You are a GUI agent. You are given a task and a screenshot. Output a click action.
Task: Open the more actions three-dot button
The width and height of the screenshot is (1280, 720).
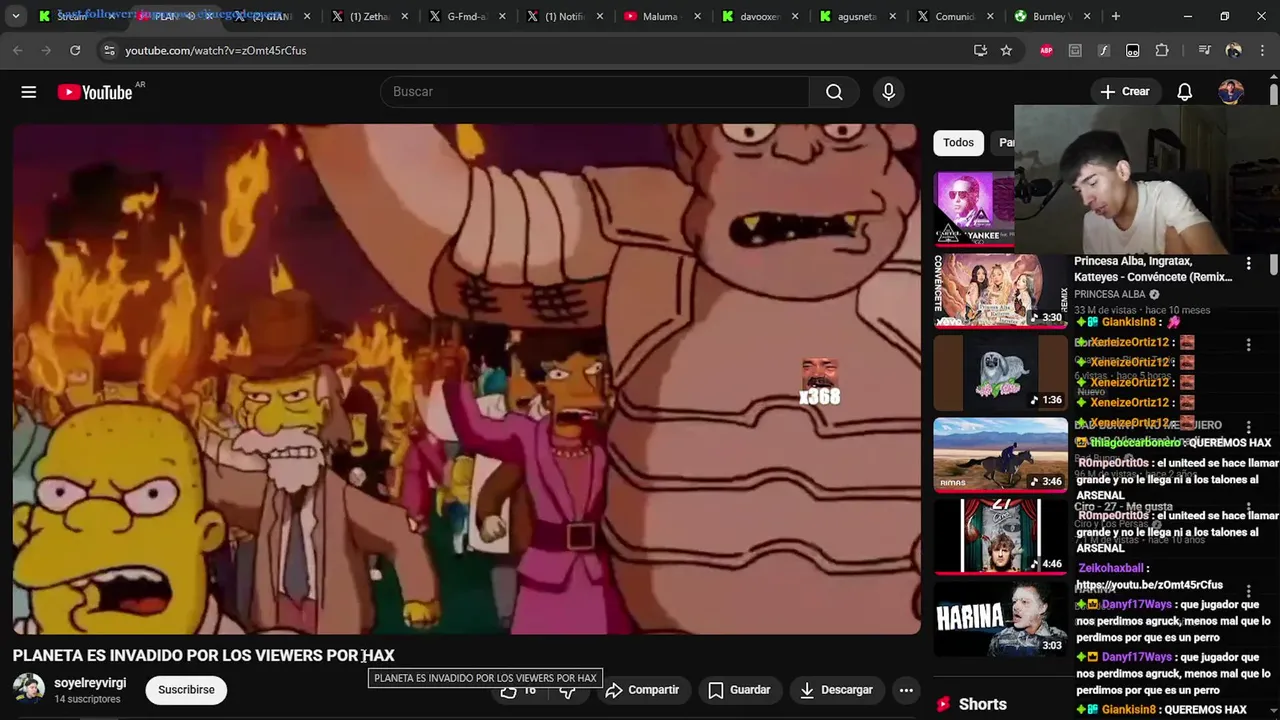coord(906,690)
